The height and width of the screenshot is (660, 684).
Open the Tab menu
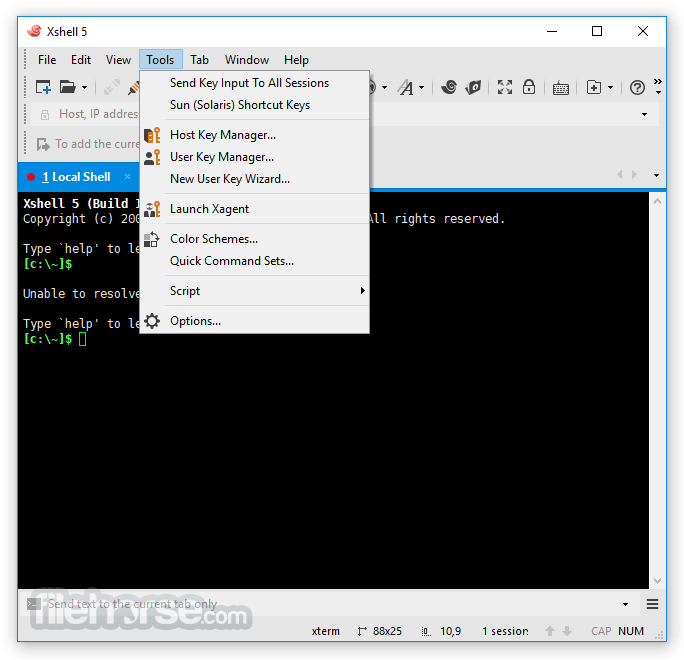point(199,60)
